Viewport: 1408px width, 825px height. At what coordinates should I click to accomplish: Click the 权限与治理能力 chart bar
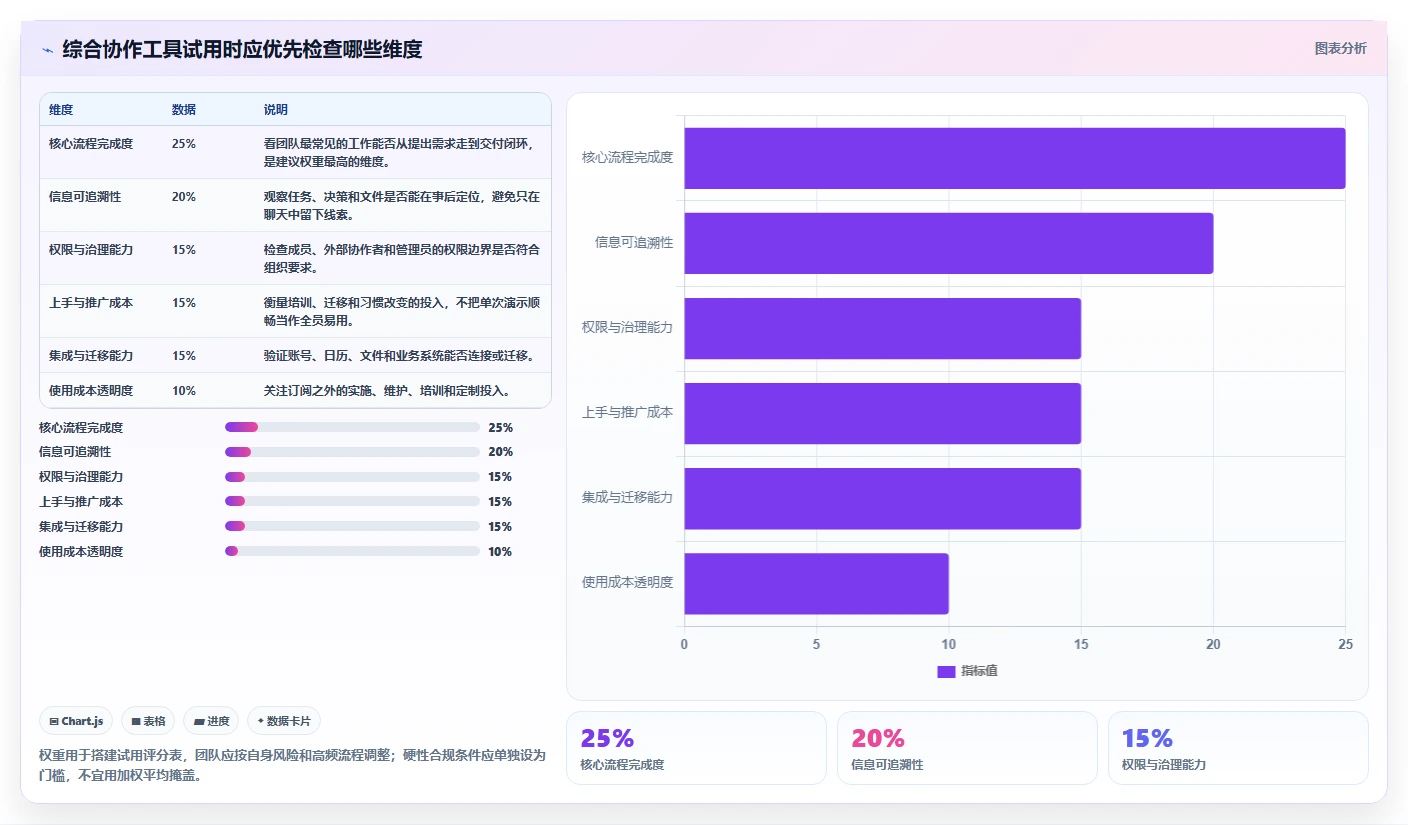pos(882,328)
